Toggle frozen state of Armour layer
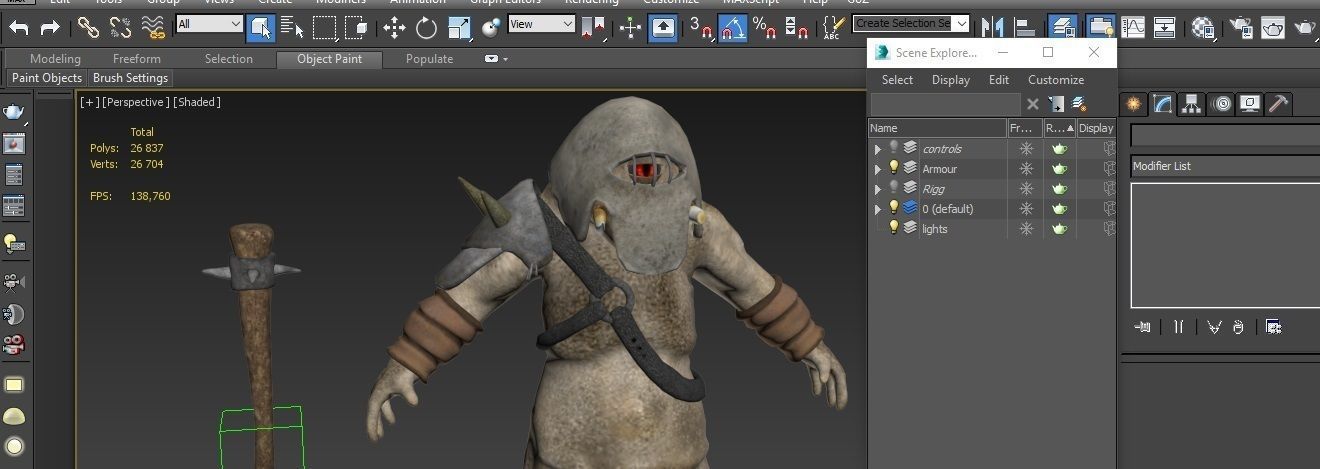The image size is (1320, 469). point(1026,169)
